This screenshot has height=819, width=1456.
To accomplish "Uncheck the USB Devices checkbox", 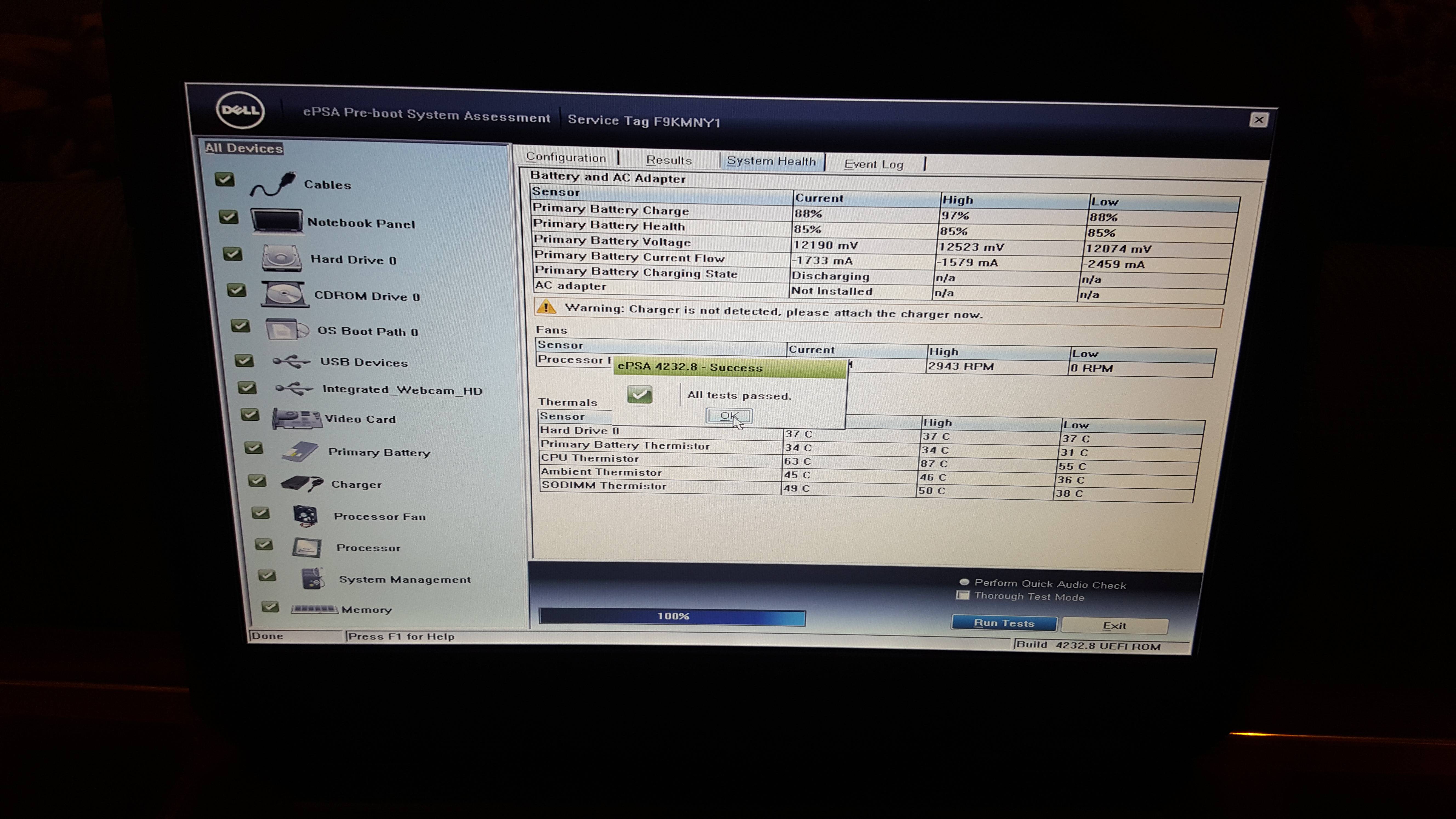I will tap(244, 361).
